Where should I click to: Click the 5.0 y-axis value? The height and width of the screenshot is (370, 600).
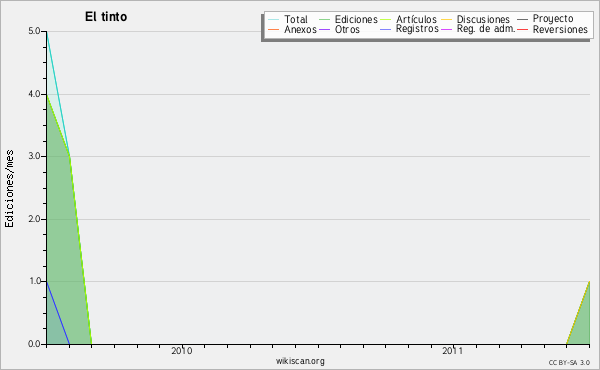pos(34,31)
